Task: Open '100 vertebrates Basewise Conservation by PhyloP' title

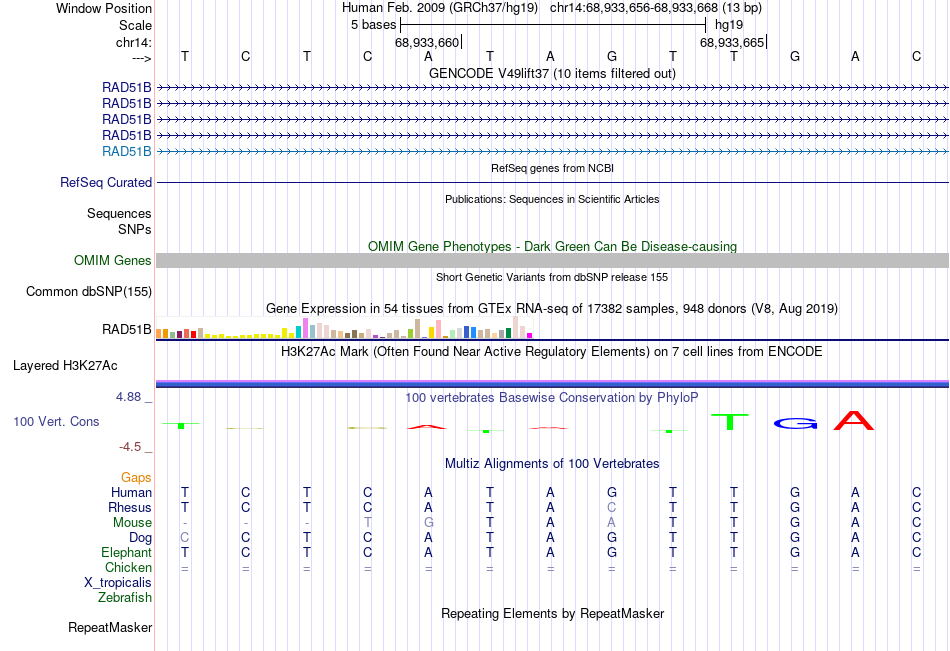Action: (552, 398)
